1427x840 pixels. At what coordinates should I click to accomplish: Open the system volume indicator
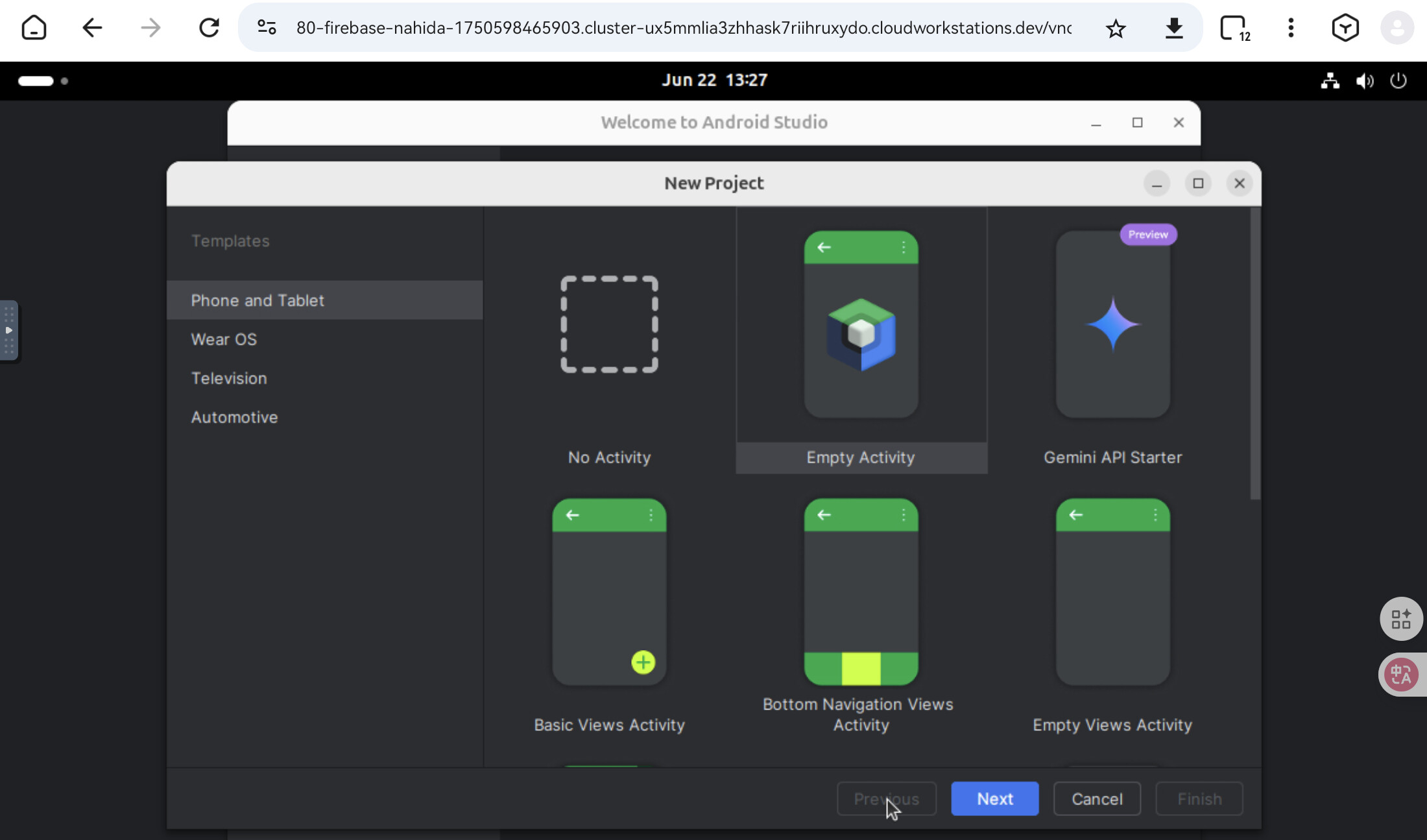click(1365, 80)
